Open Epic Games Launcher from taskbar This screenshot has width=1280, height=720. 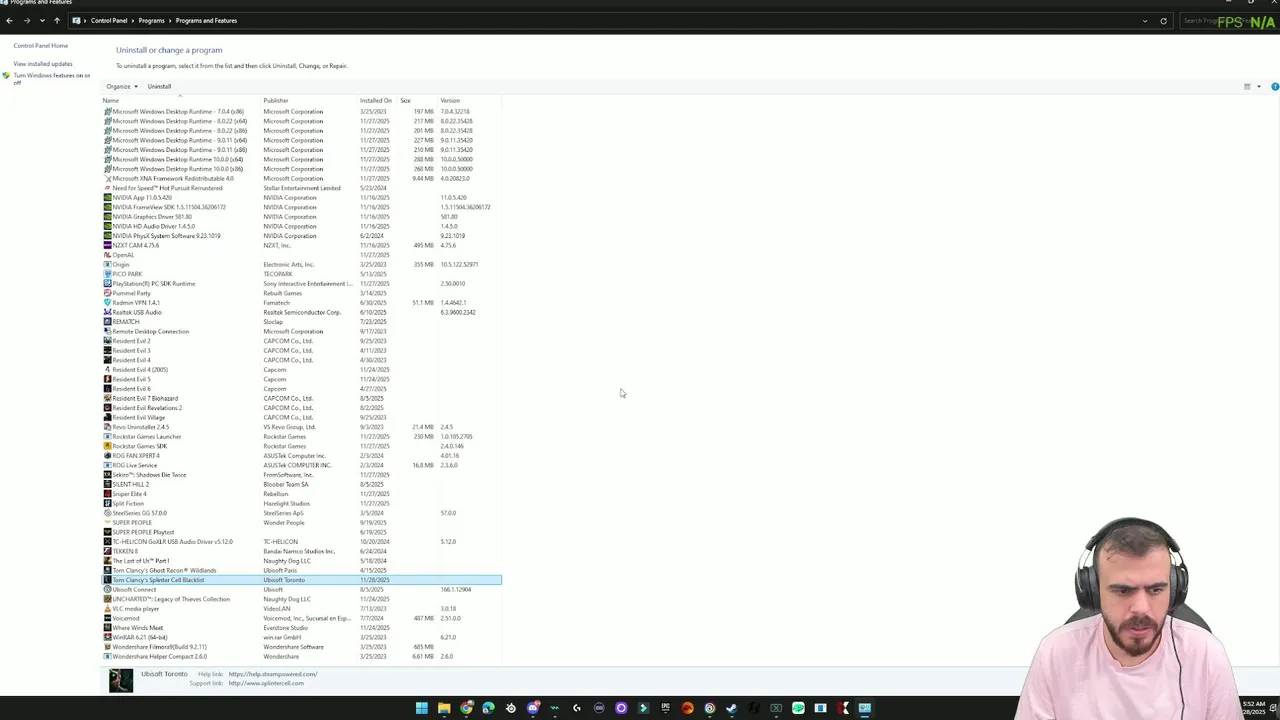point(665,708)
